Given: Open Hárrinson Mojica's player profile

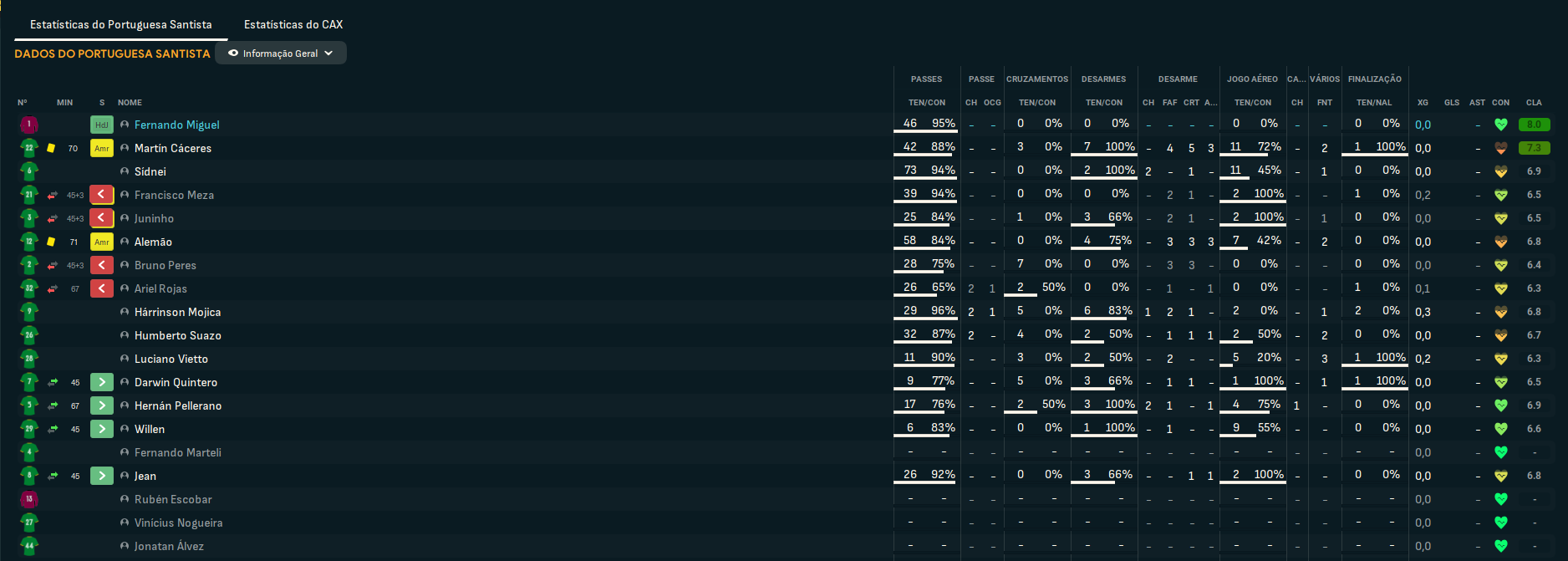Looking at the screenshot, I should coord(178,312).
